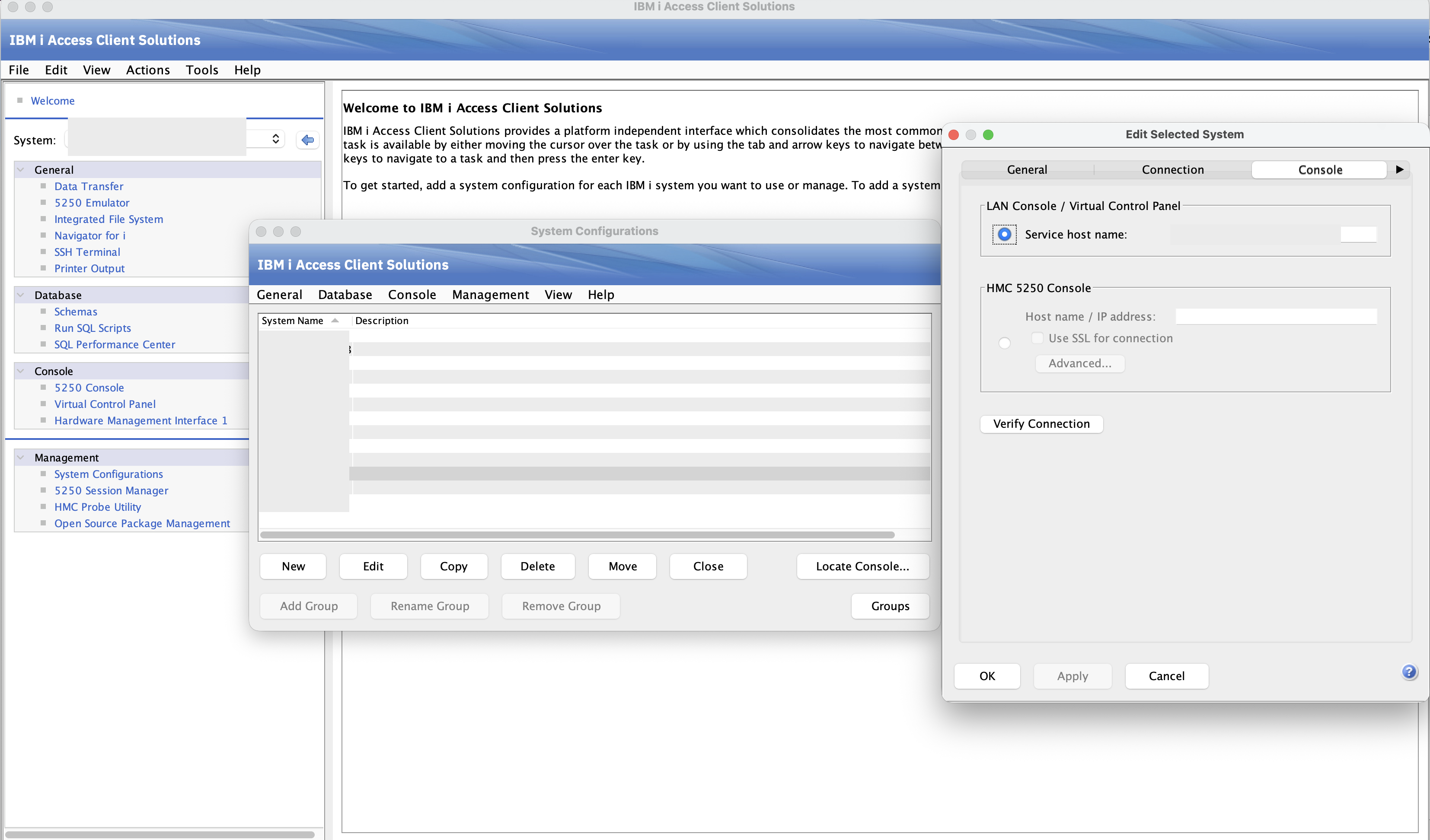The image size is (1430, 840).
Task: Click the Move button
Action: (x=622, y=566)
